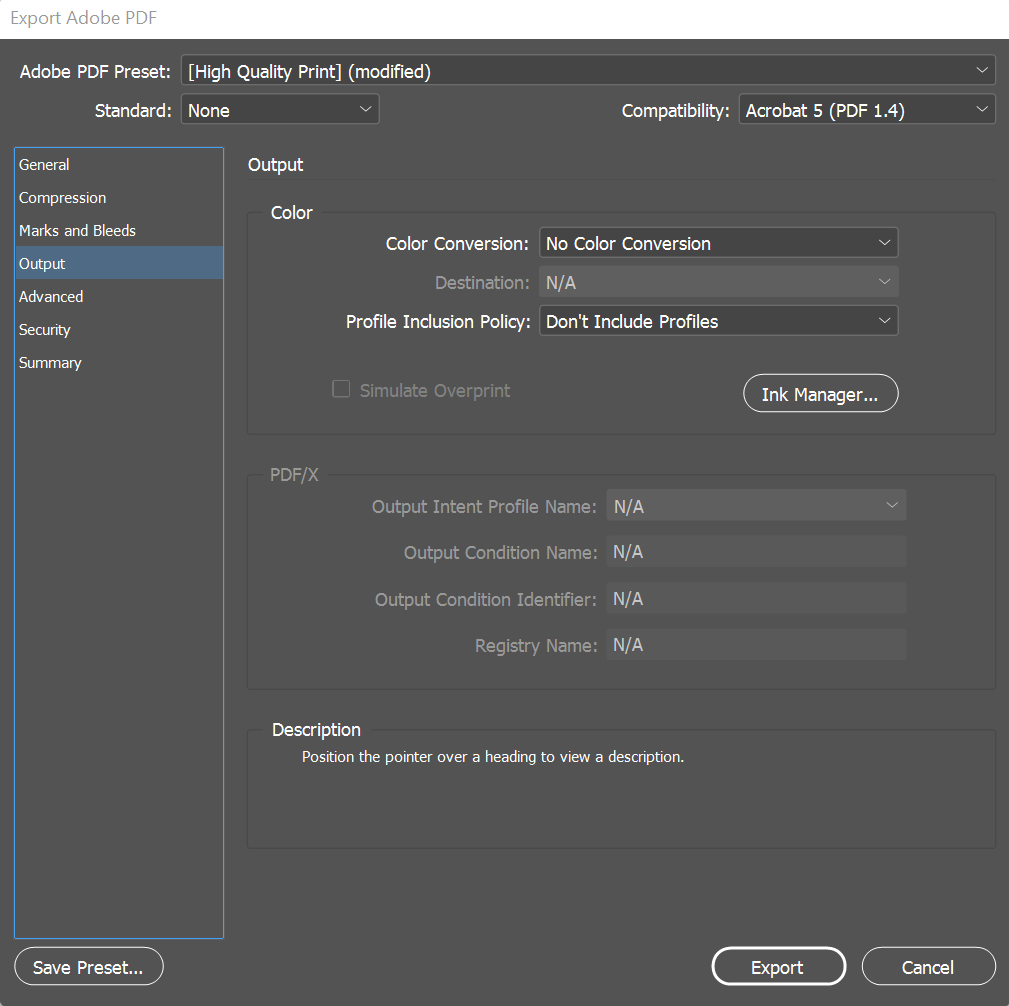The width and height of the screenshot is (1009, 1006).
Task: Open the Advanced section
Action: tap(51, 297)
